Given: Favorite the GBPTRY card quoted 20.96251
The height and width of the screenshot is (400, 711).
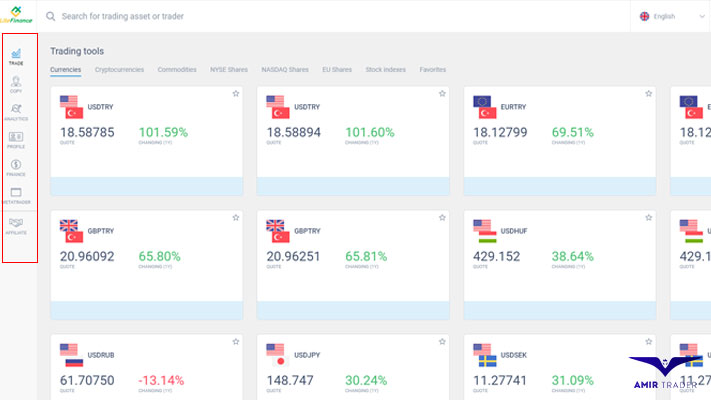Looking at the screenshot, I should click(442, 218).
